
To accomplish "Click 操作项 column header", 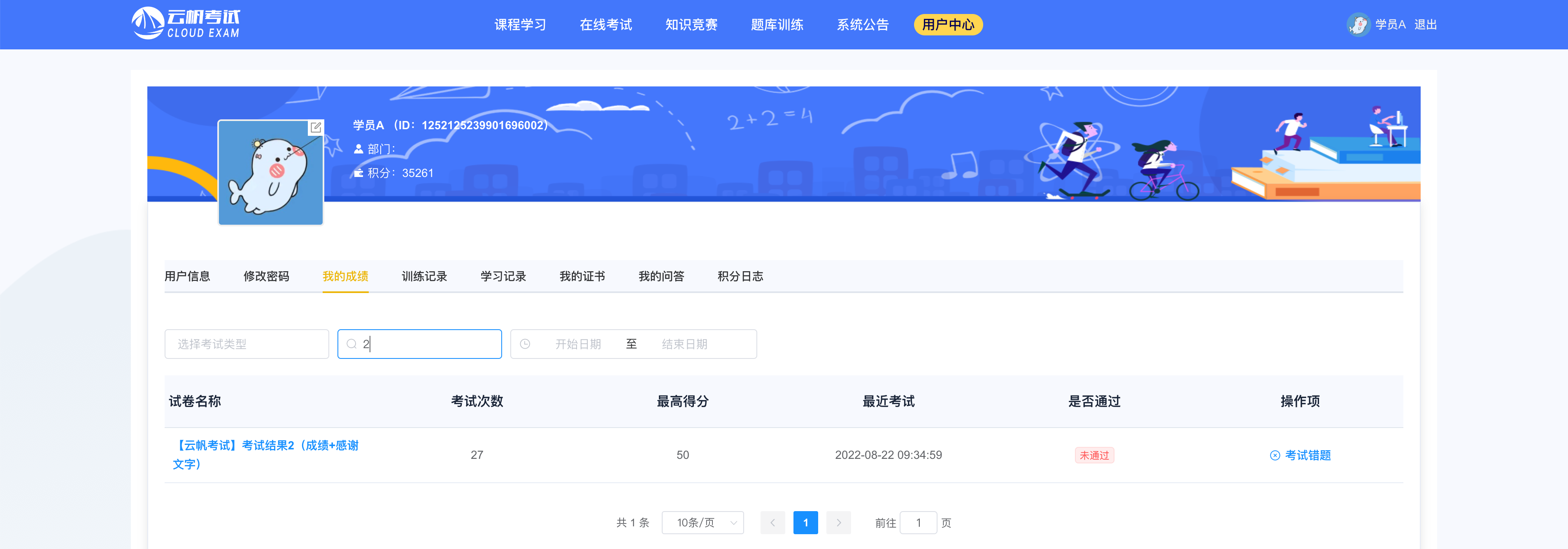I will (x=1300, y=401).
